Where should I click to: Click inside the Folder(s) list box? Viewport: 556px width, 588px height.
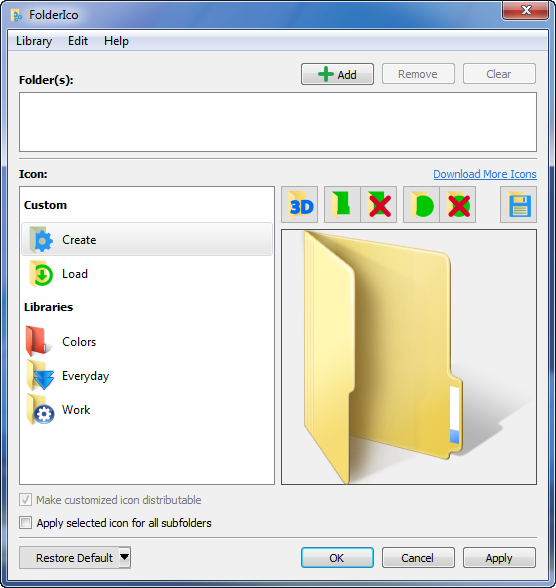278,122
